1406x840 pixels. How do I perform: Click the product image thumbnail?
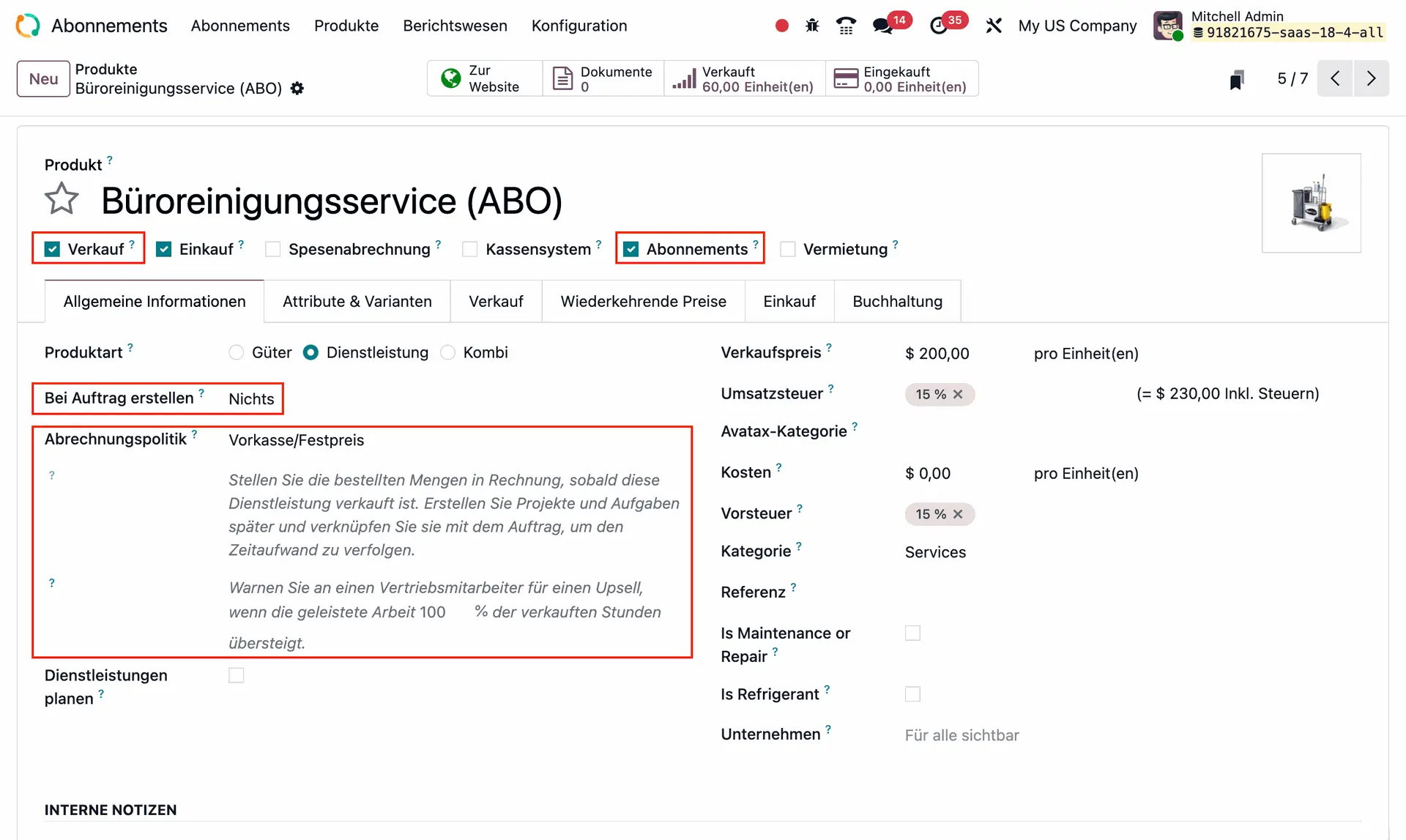[1311, 203]
